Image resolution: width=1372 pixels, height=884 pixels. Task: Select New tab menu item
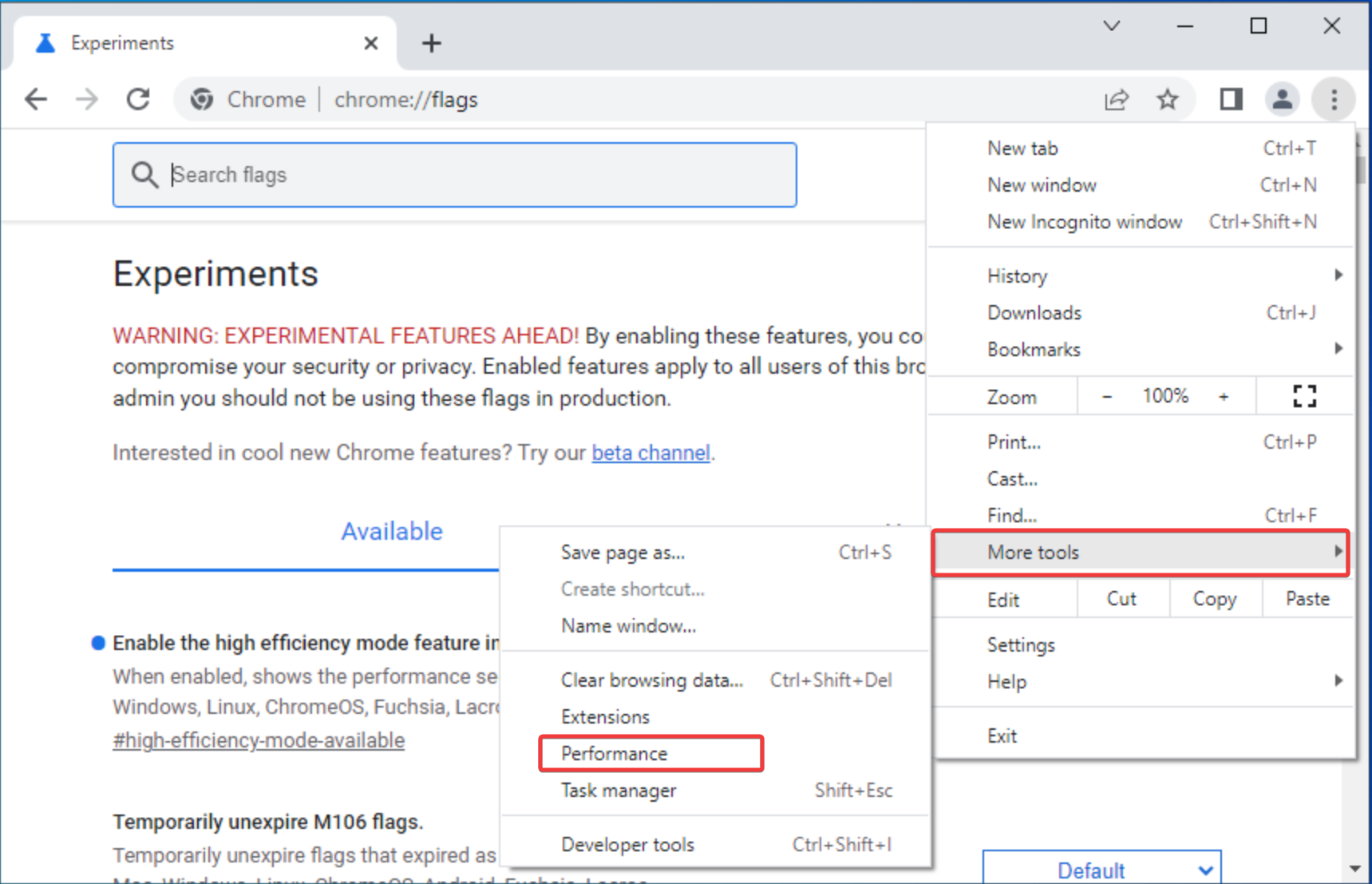tap(1141, 149)
